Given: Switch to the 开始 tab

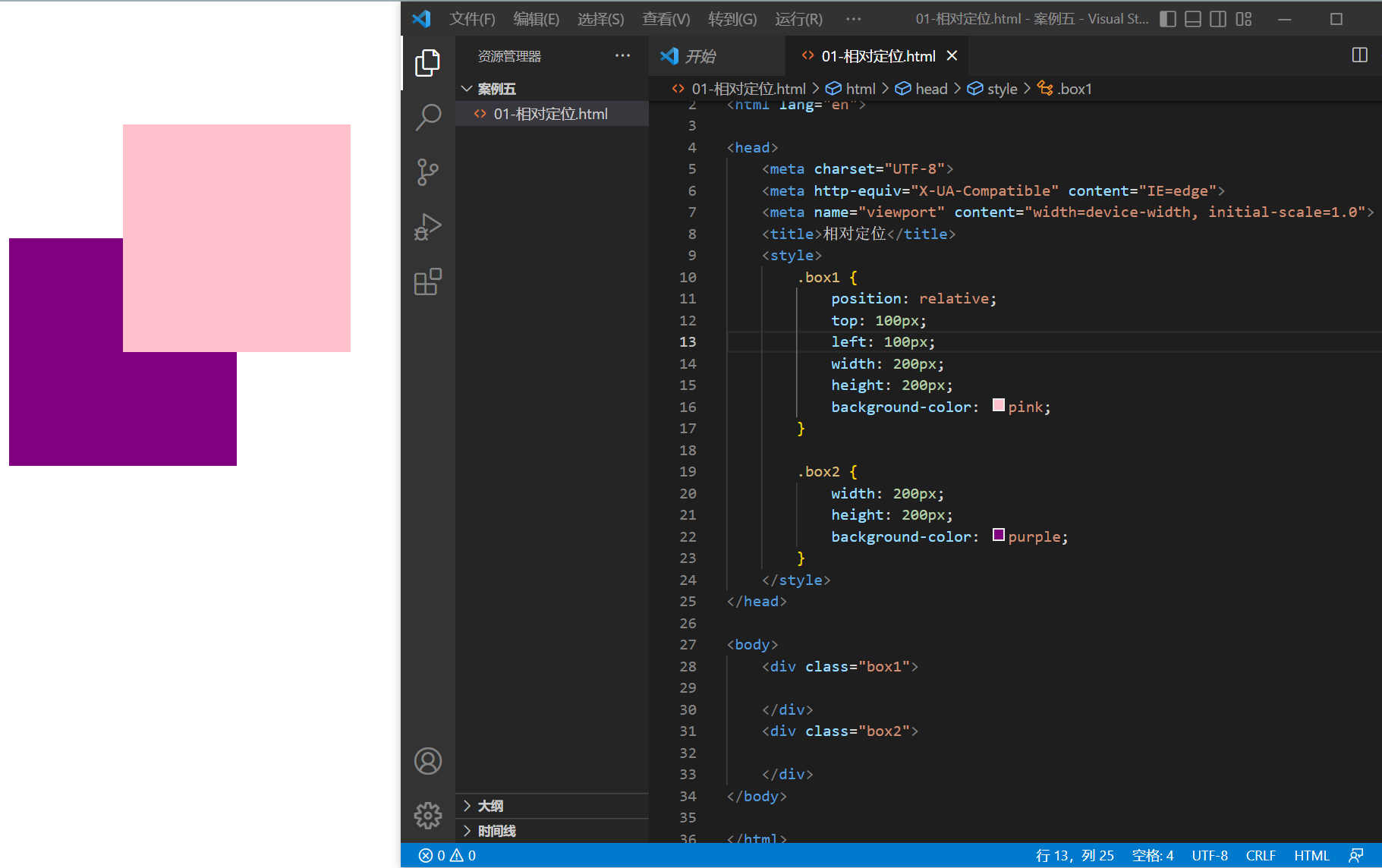Looking at the screenshot, I should click(x=717, y=56).
